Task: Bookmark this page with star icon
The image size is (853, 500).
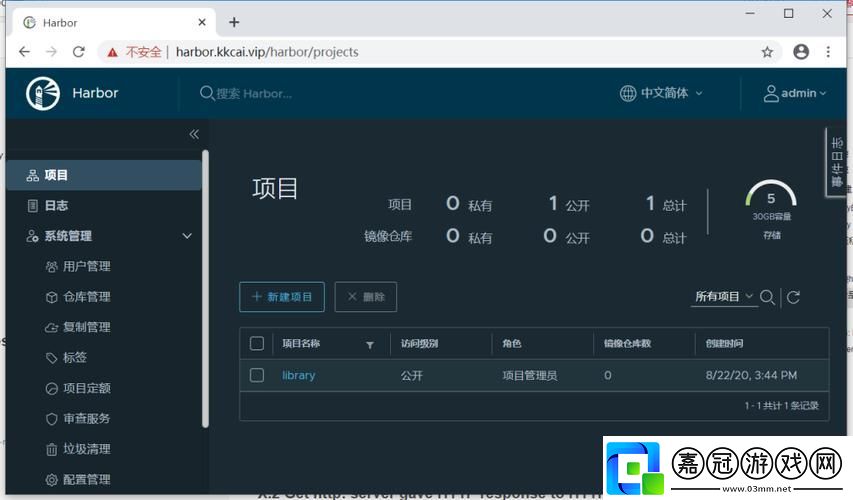Action: coord(767,52)
